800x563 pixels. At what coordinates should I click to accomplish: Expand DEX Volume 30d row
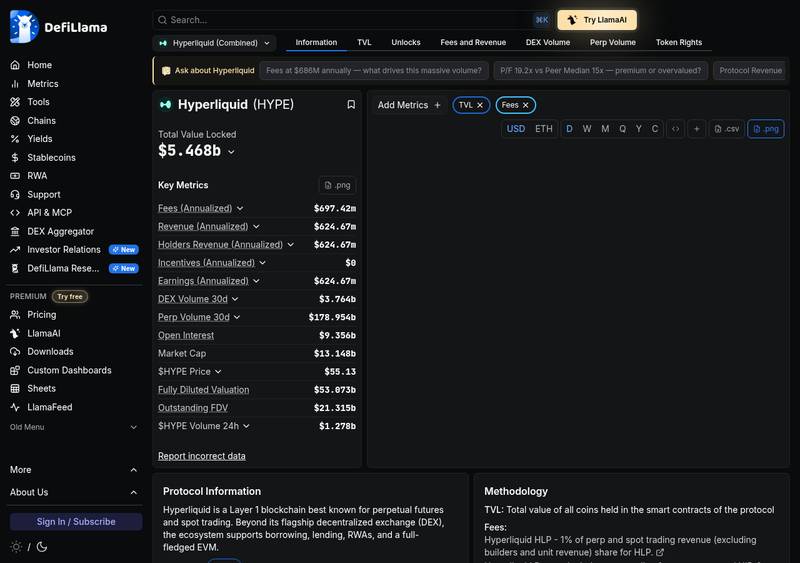click(235, 299)
